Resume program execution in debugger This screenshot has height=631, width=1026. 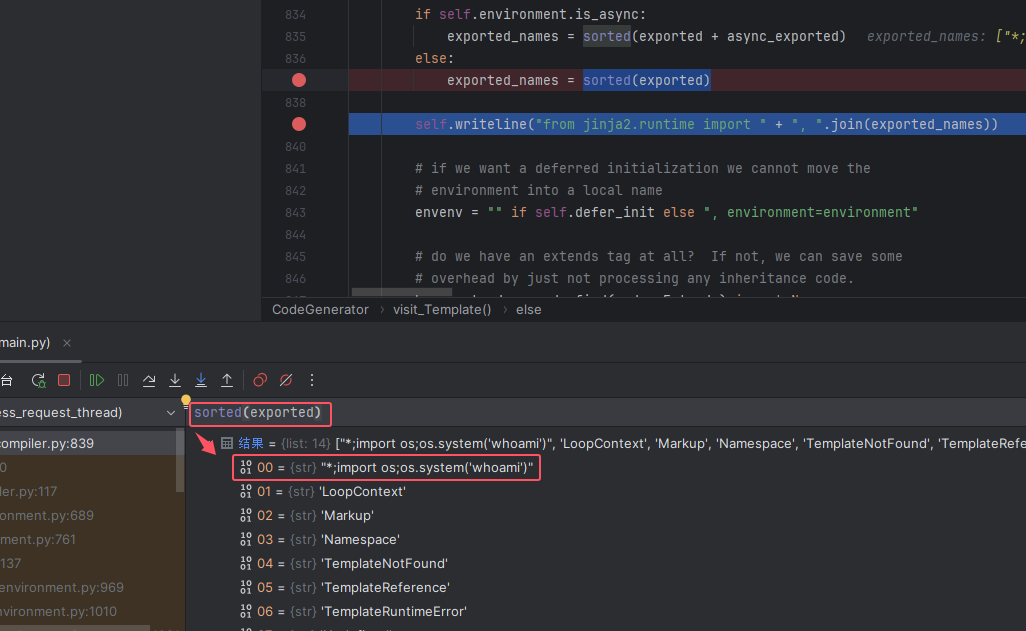click(97, 380)
